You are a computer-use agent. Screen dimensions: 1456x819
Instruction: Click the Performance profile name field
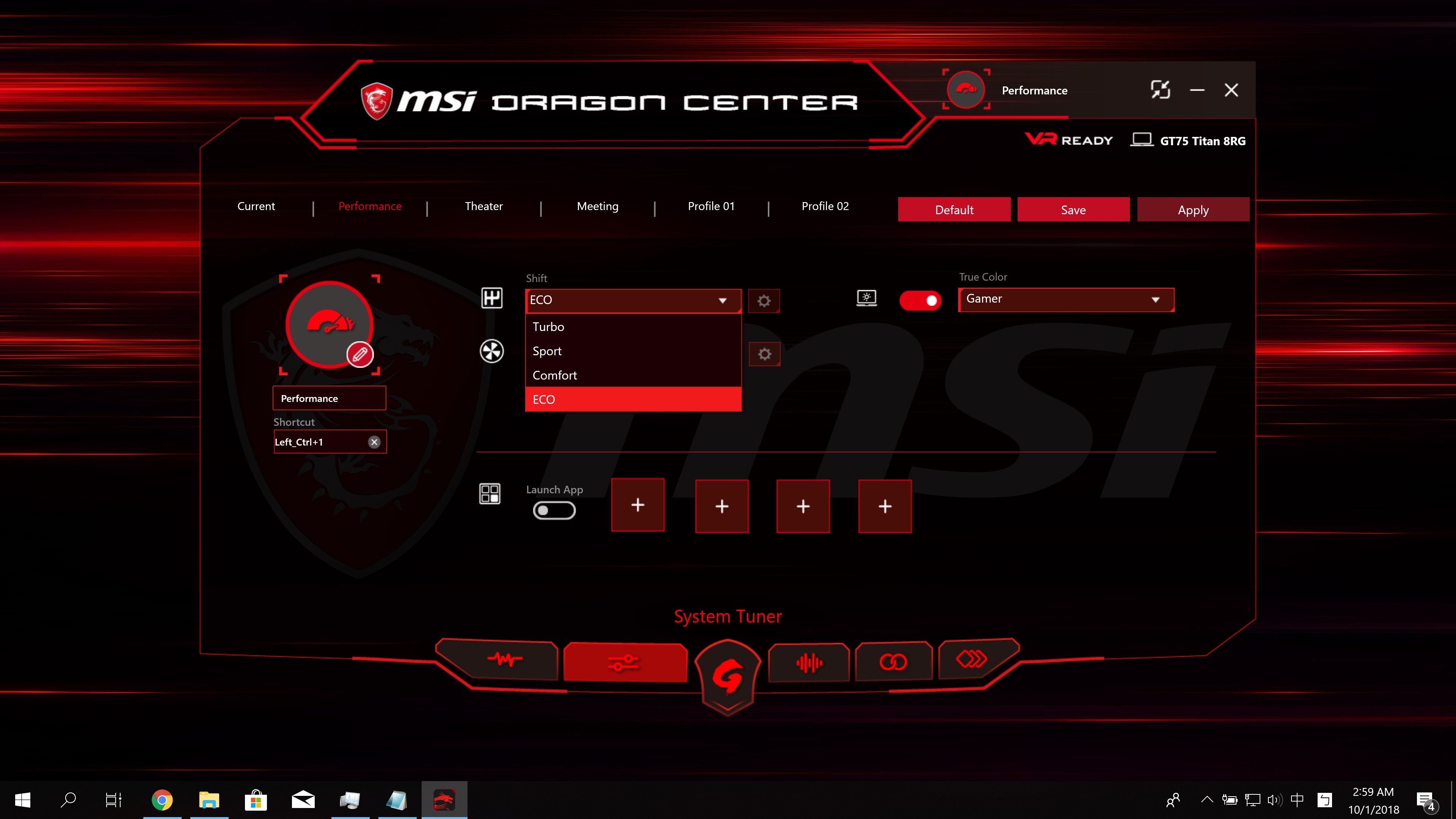tap(329, 399)
